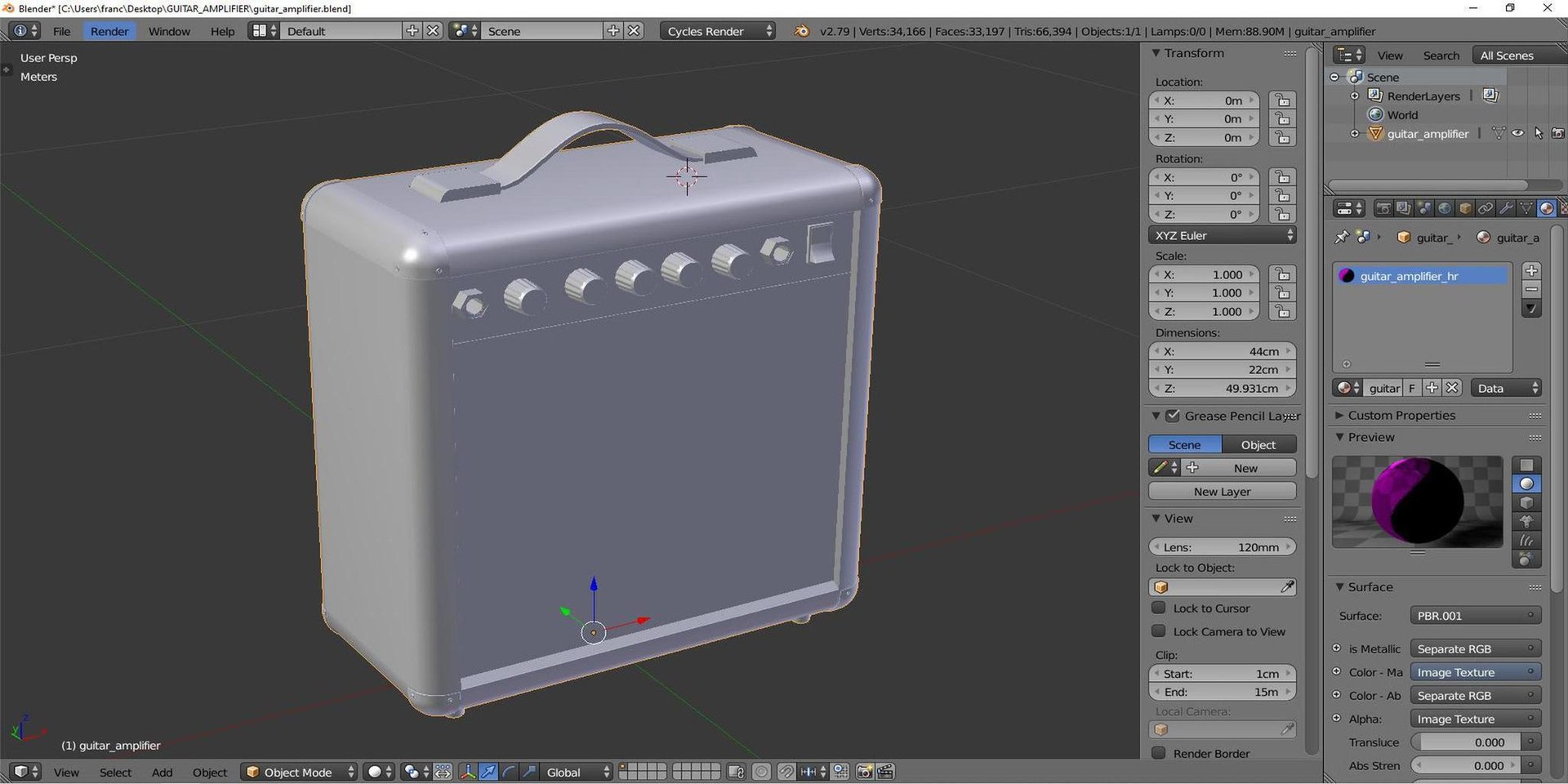
Task: Open the XYZ Euler rotation mode dropdown
Action: coord(1222,235)
